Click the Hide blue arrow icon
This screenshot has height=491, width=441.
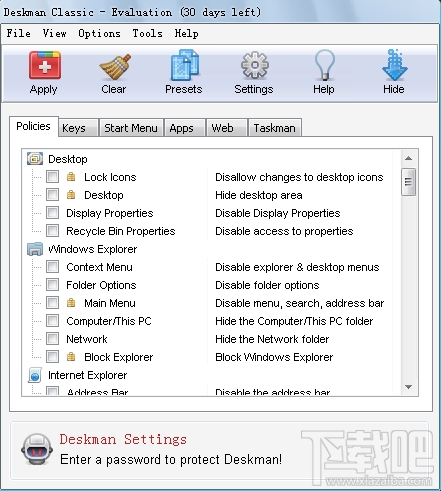[x=395, y=65]
